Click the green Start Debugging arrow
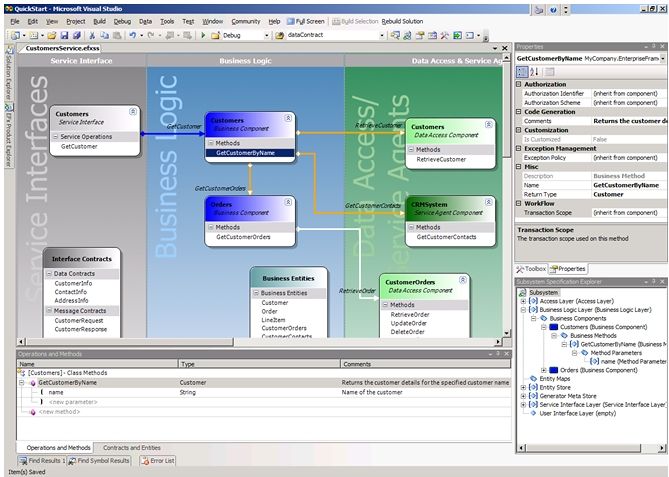 pos(203,35)
